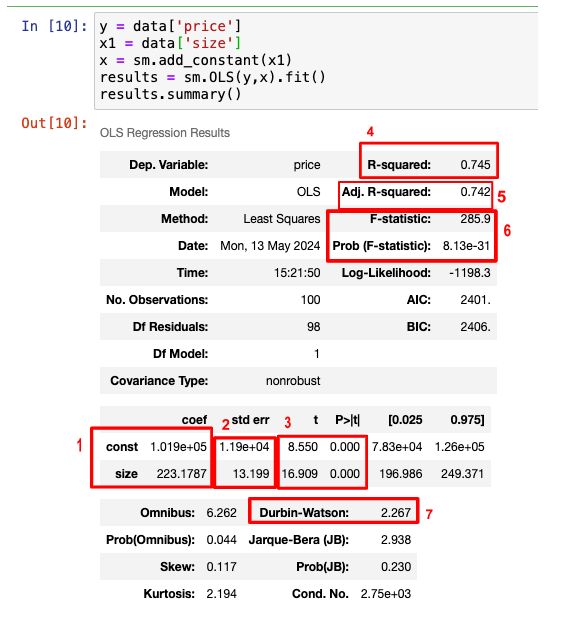561x623 pixels.
Task: Click the F-statistic value 285.9
Action: pyautogui.click(x=475, y=219)
